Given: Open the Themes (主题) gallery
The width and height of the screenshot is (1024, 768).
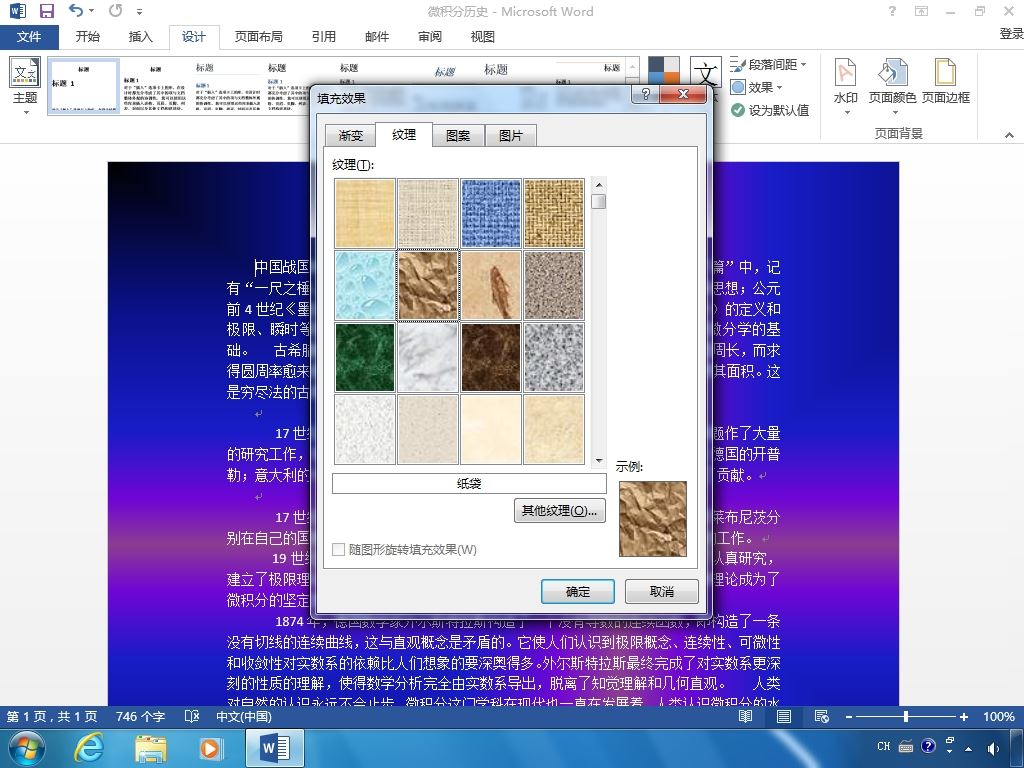Looking at the screenshot, I should tap(25, 86).
